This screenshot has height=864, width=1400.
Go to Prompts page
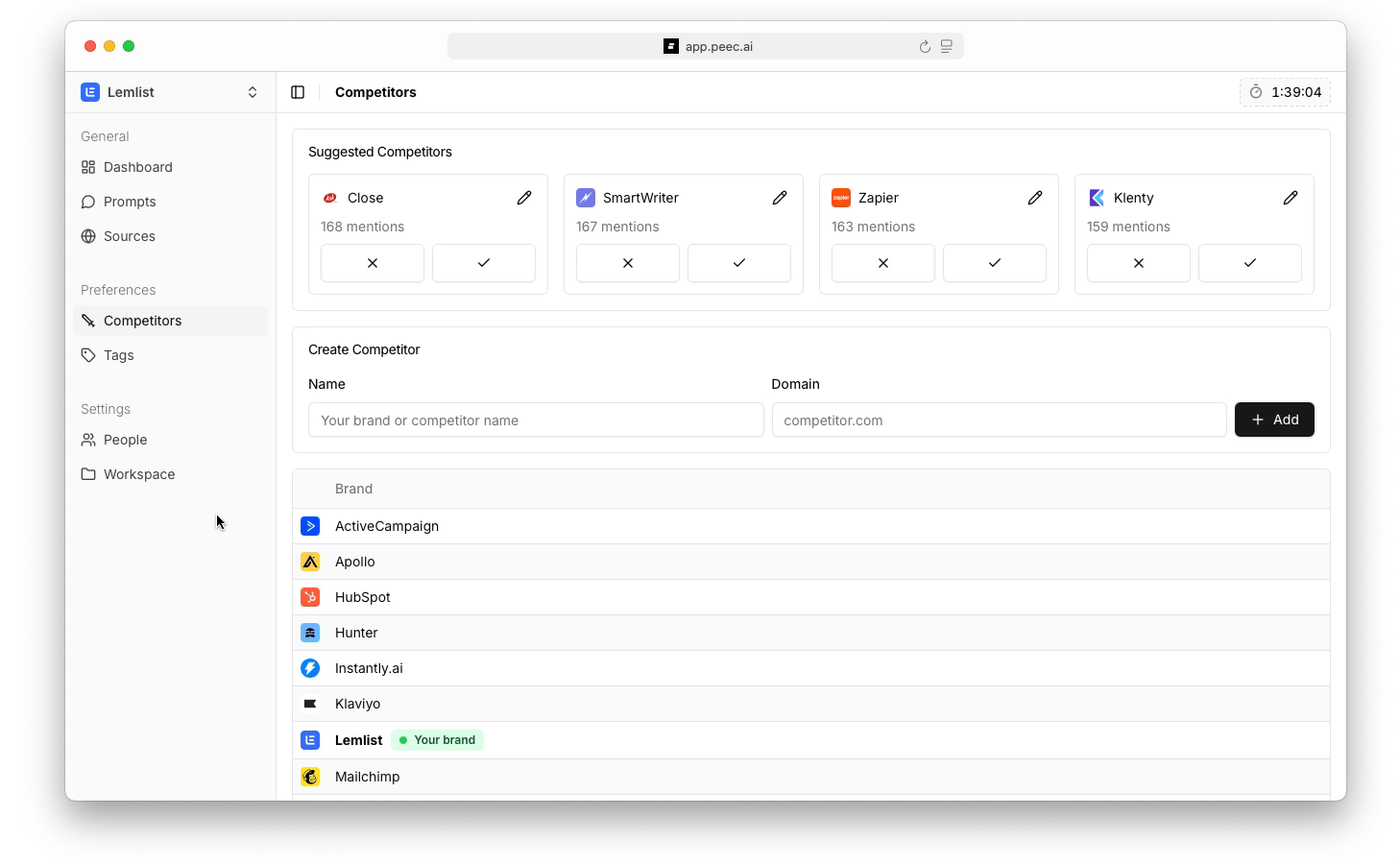click(170, 202)
